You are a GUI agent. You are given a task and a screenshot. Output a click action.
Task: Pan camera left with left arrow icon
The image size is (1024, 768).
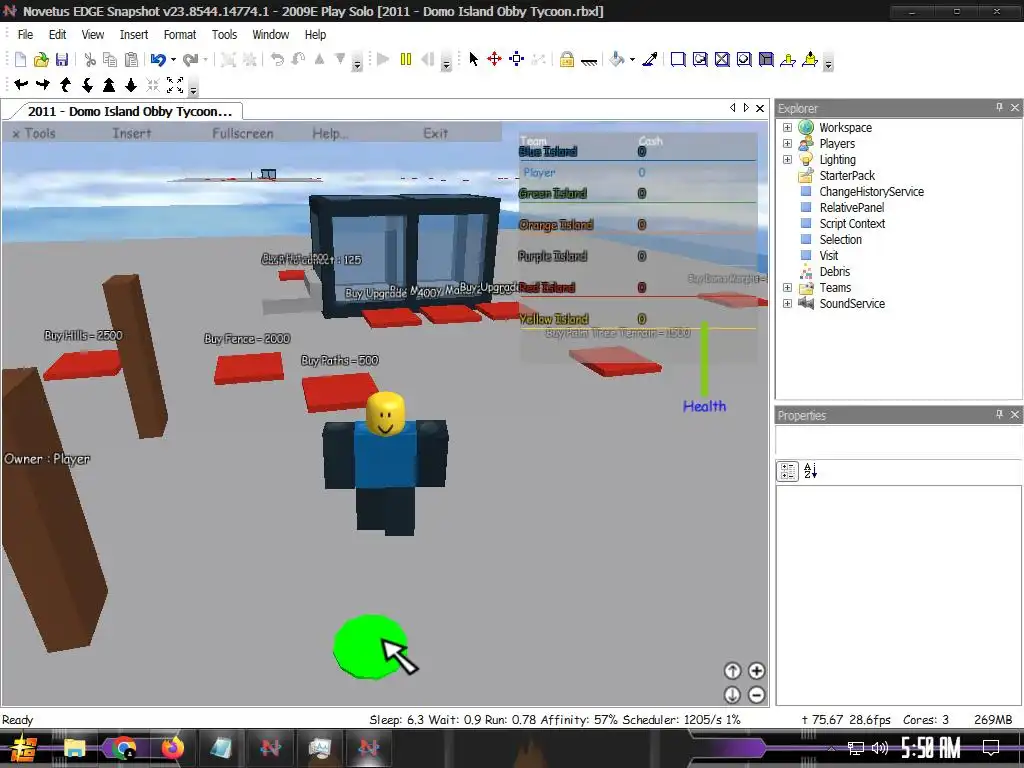coord(21,84)
